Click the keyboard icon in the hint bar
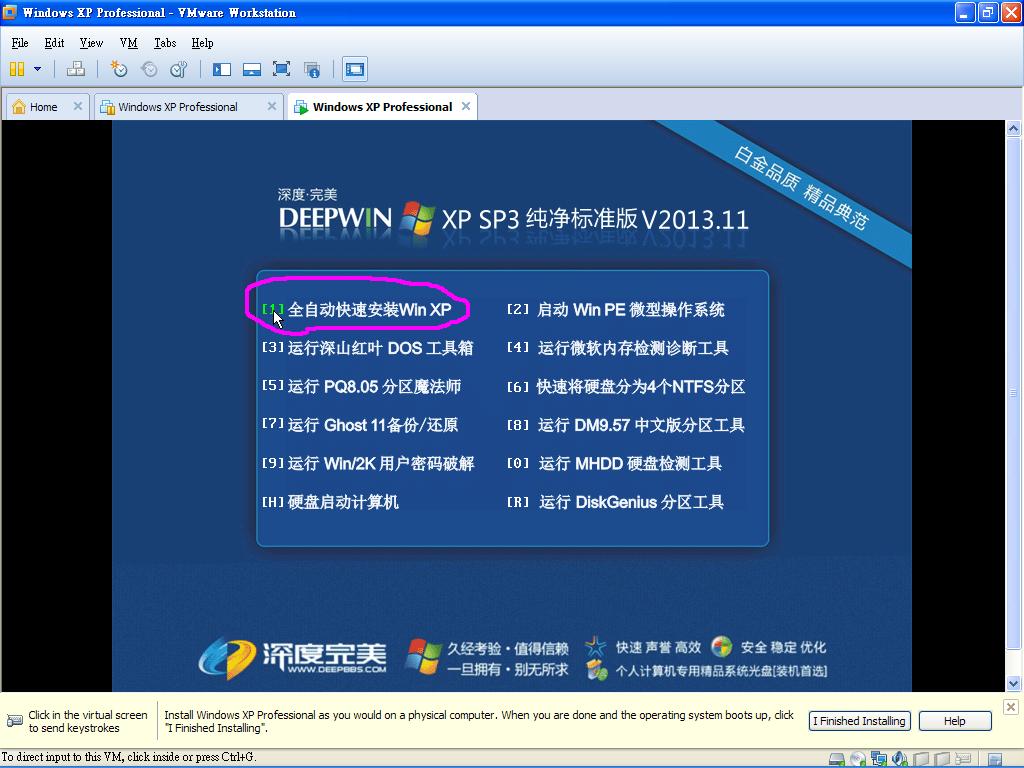This screenshot has height=768, width=1024. pyautogui.click(x=14, y=721)
